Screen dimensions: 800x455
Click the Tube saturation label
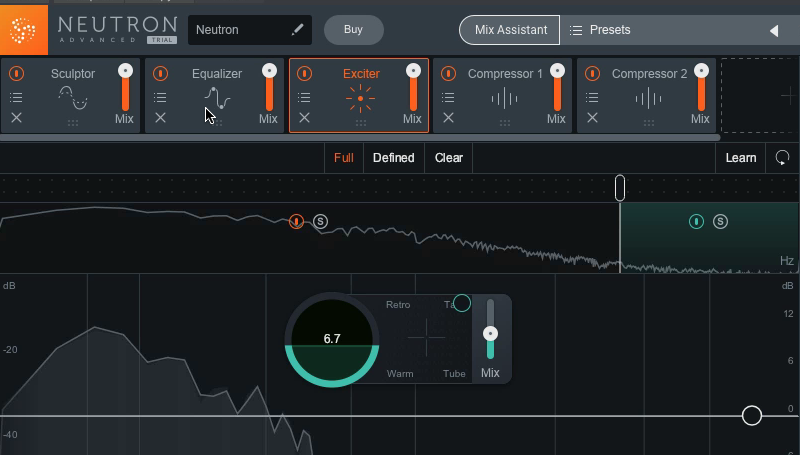tap(454, 374)
